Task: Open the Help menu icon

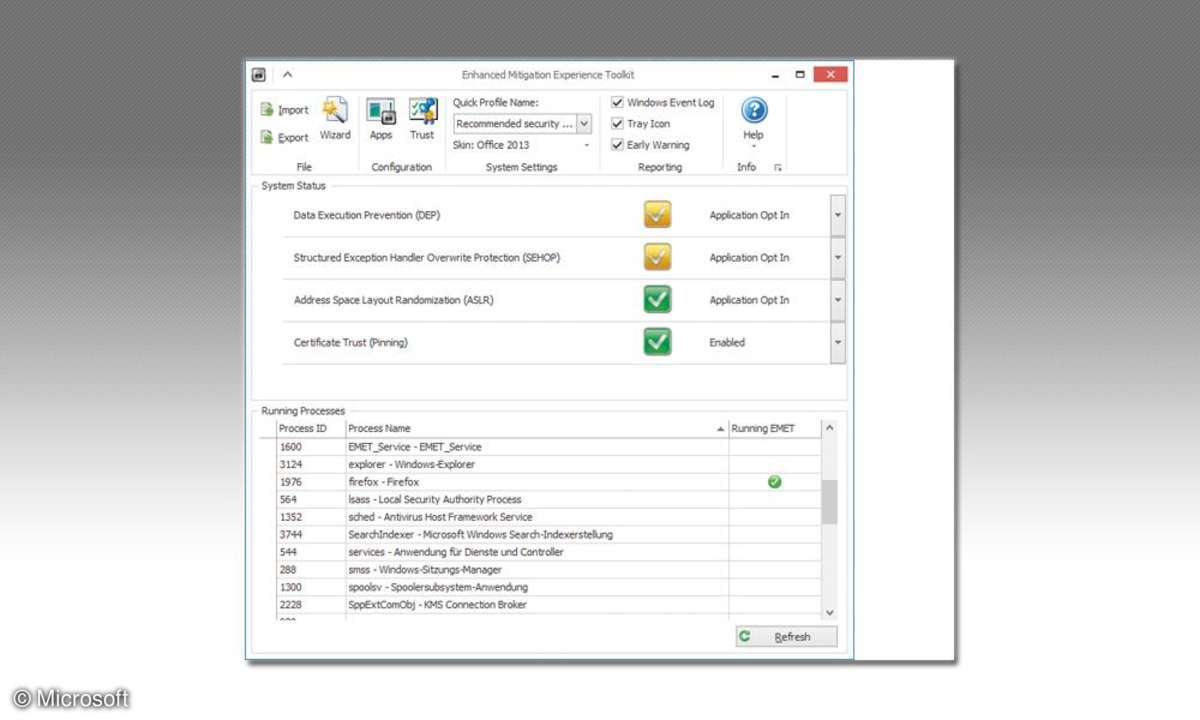Action: click(x=754, y=110)
